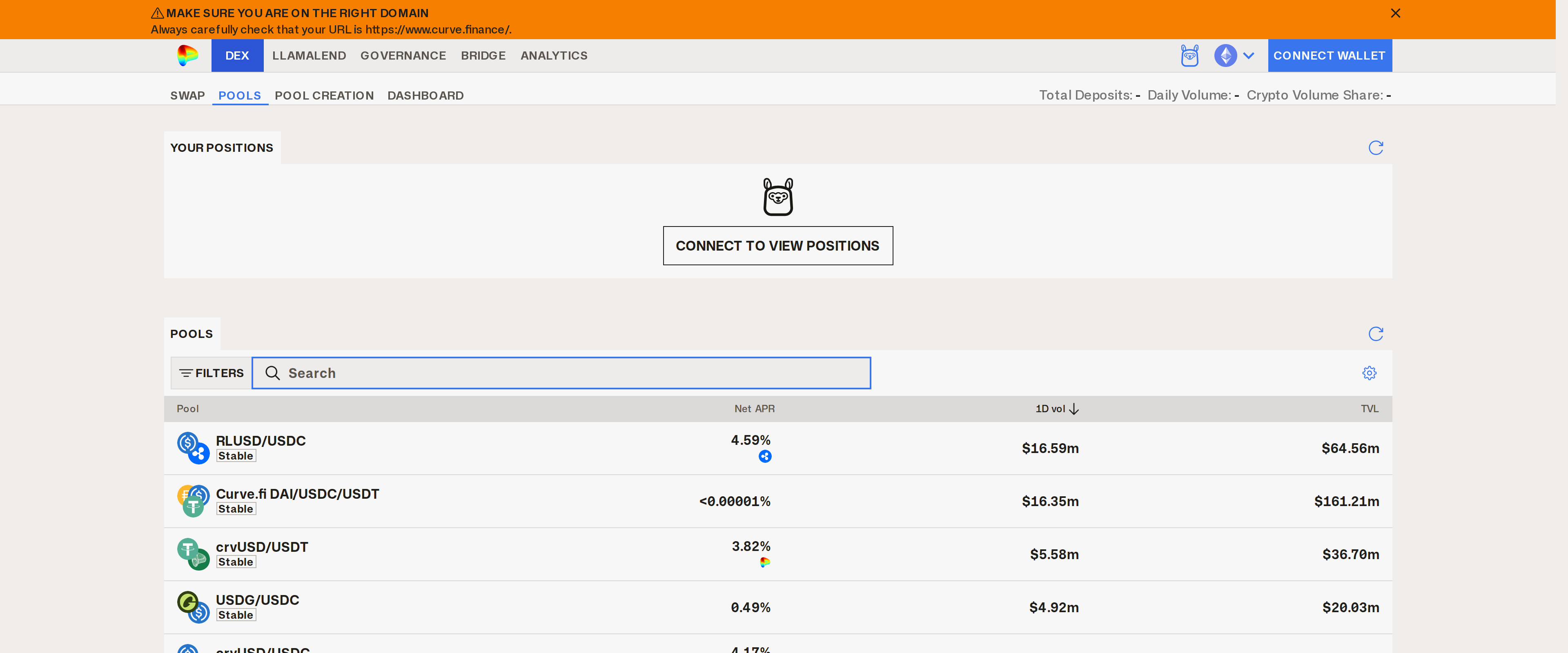Open the BRIDGE section
The width and height of the screenshot is (1568, 653).
[x=483, y=56]
